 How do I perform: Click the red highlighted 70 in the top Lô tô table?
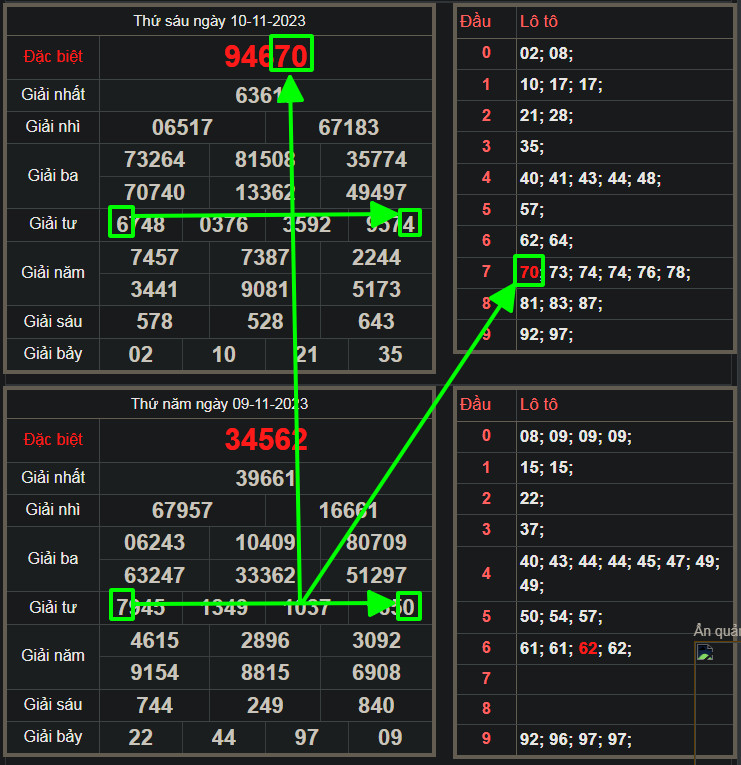click(x=530, y=272)
